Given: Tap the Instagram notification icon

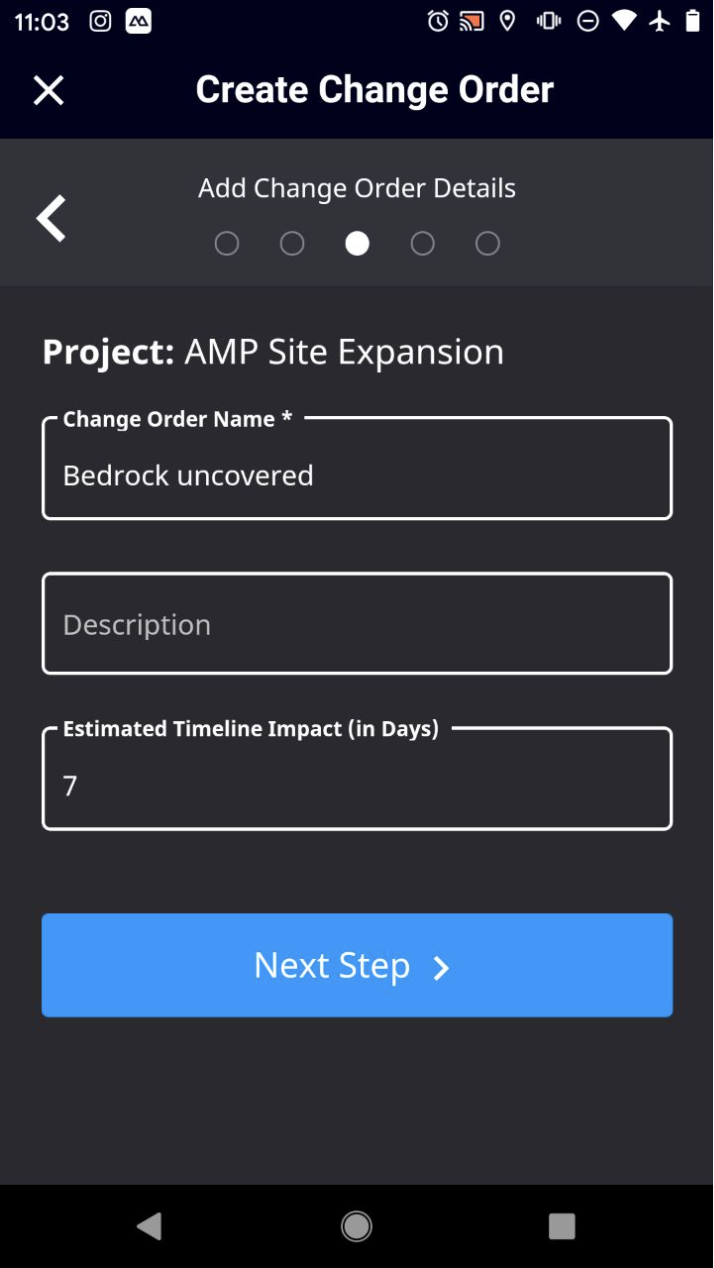Looking at the screenshot, I should [100, 21].
